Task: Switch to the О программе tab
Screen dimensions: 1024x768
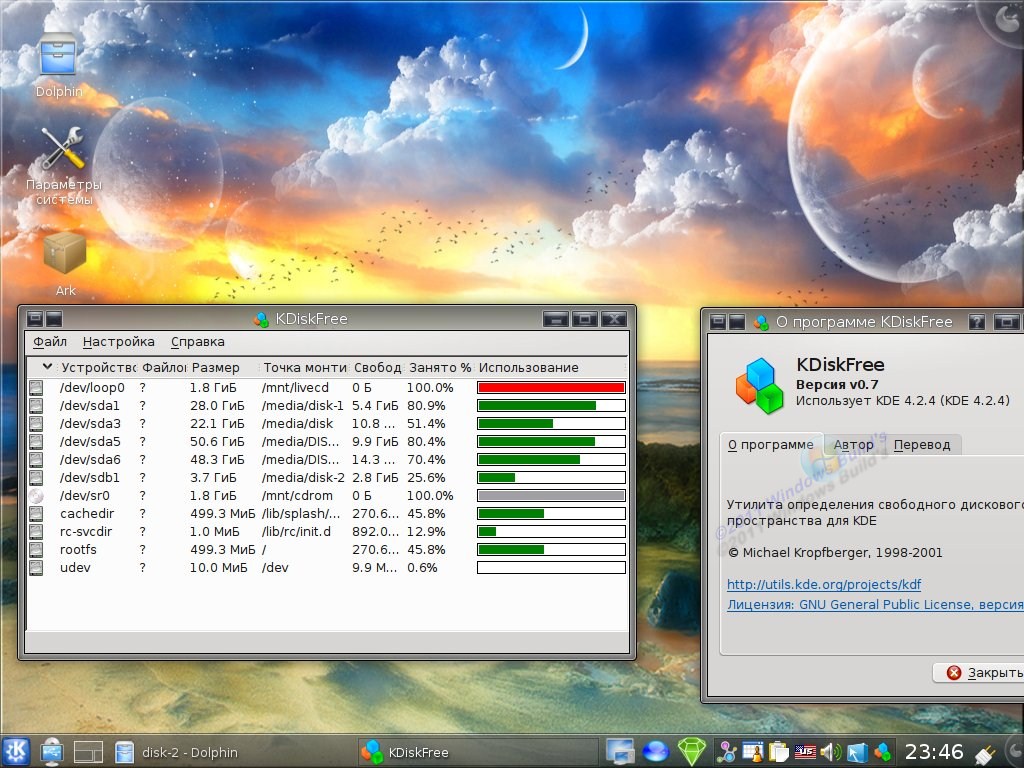Action: pos(771,445)
